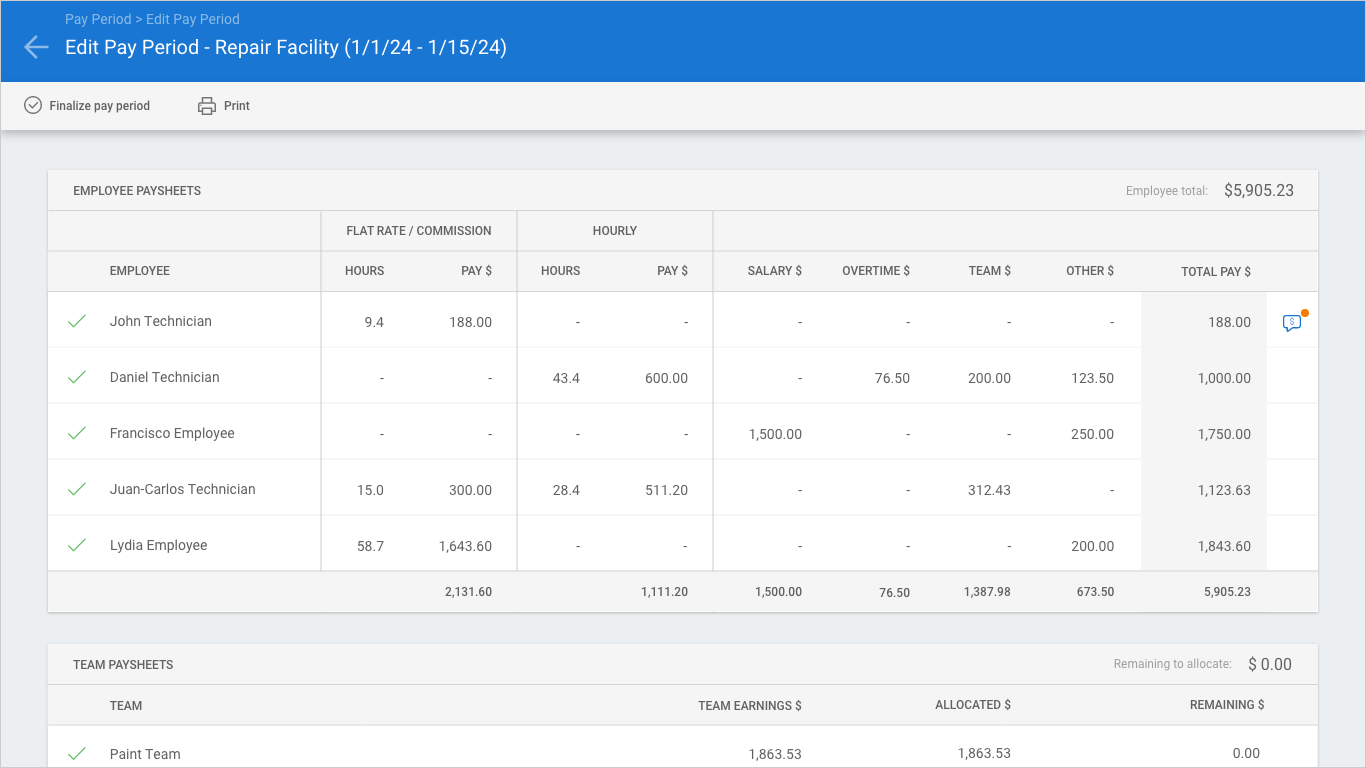Image resolution: width=1366 pixels, height=768 pixels.
Task: Click the green checkmark beside Paint Team
Action: 76,754
